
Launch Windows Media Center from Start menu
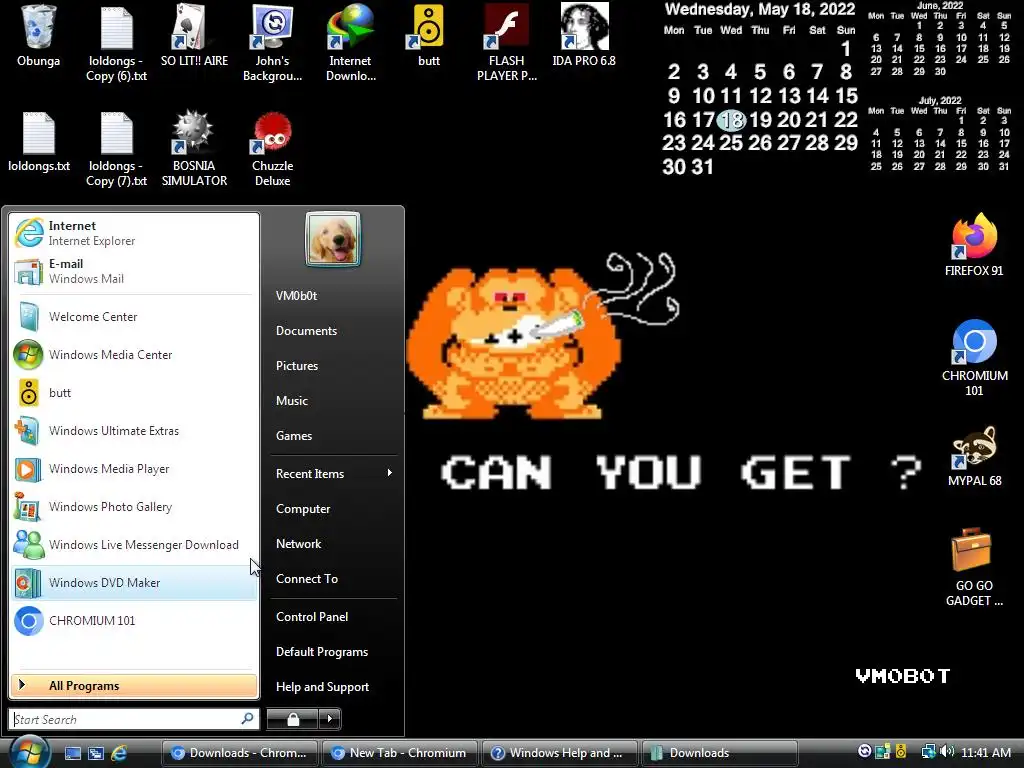pos(134,355)
